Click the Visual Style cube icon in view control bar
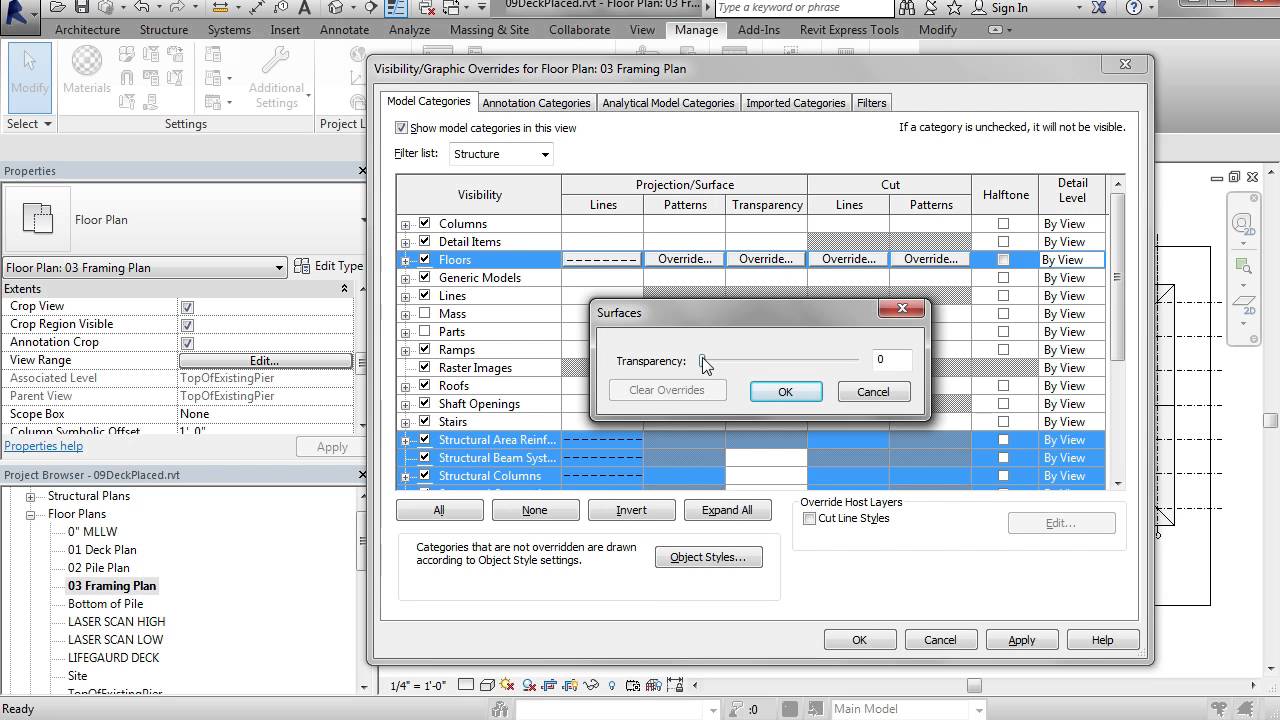1280x720 pixels. 488,685
